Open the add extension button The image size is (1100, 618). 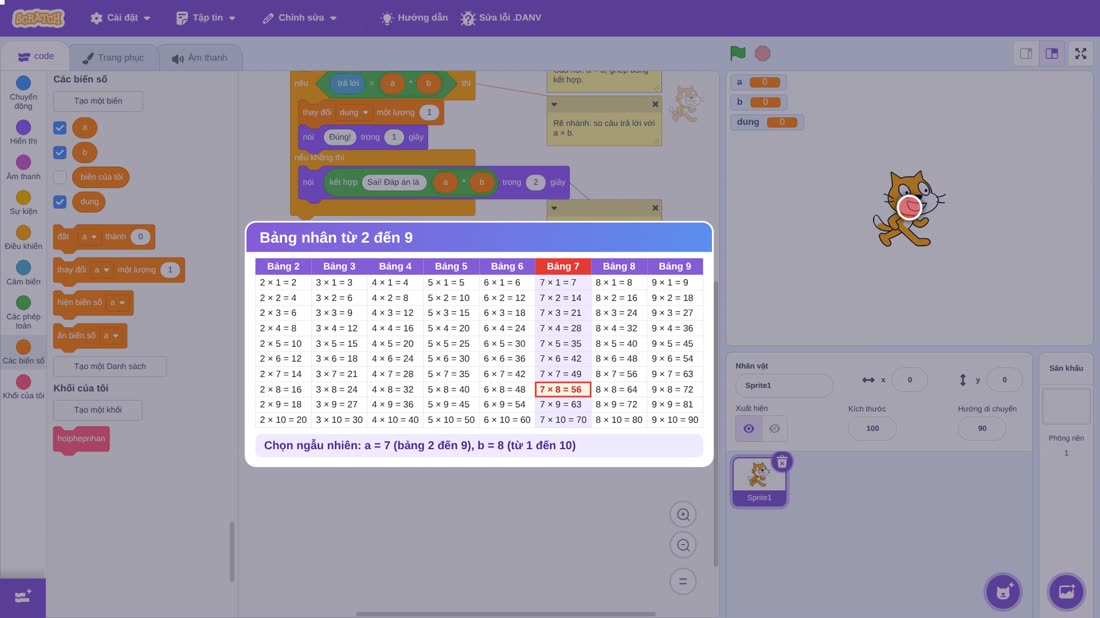point(22,598)
